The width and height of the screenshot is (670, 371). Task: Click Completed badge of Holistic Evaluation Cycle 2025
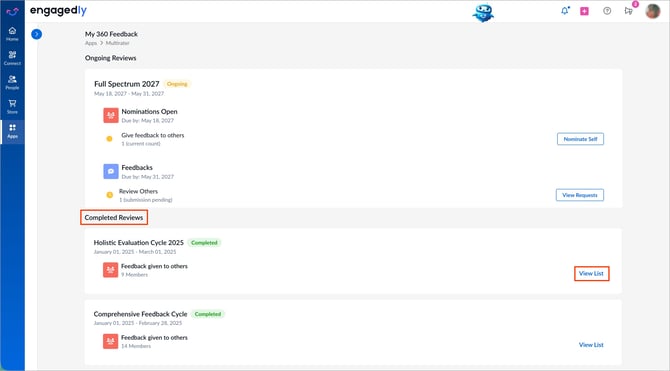204,243
